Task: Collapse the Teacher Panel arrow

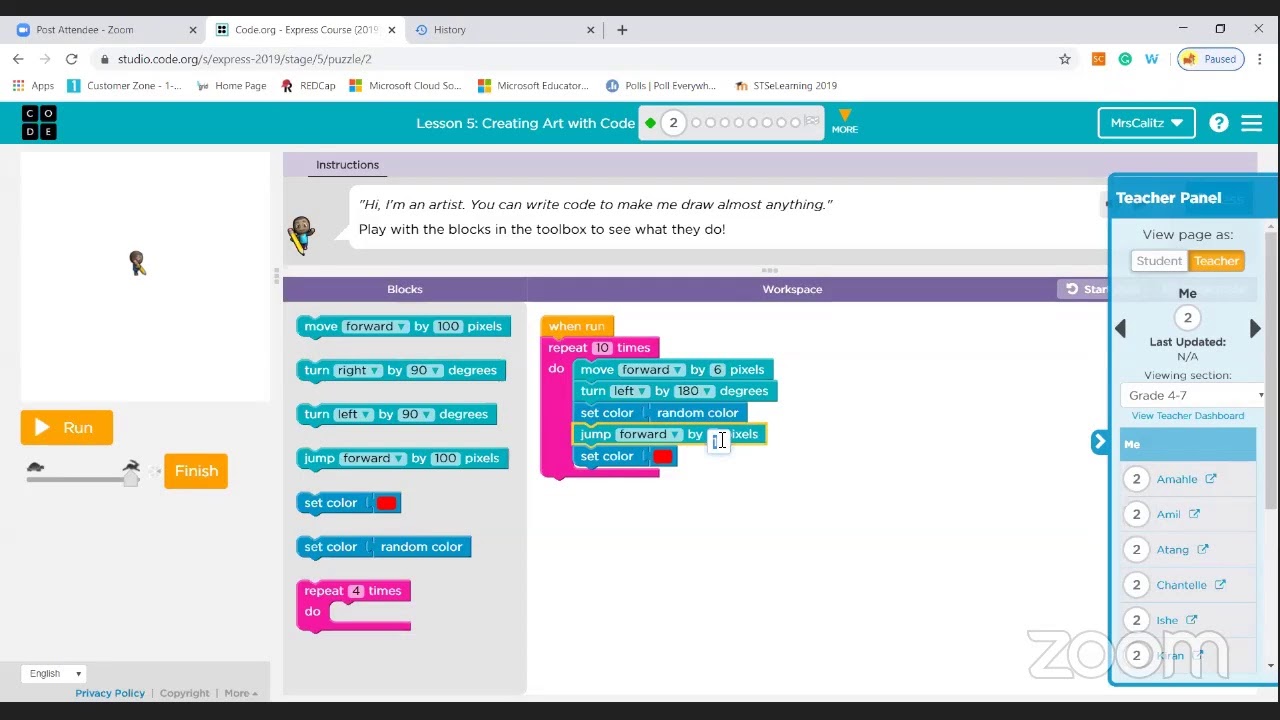Action: pyautogui.click(x=1099, y=441)
